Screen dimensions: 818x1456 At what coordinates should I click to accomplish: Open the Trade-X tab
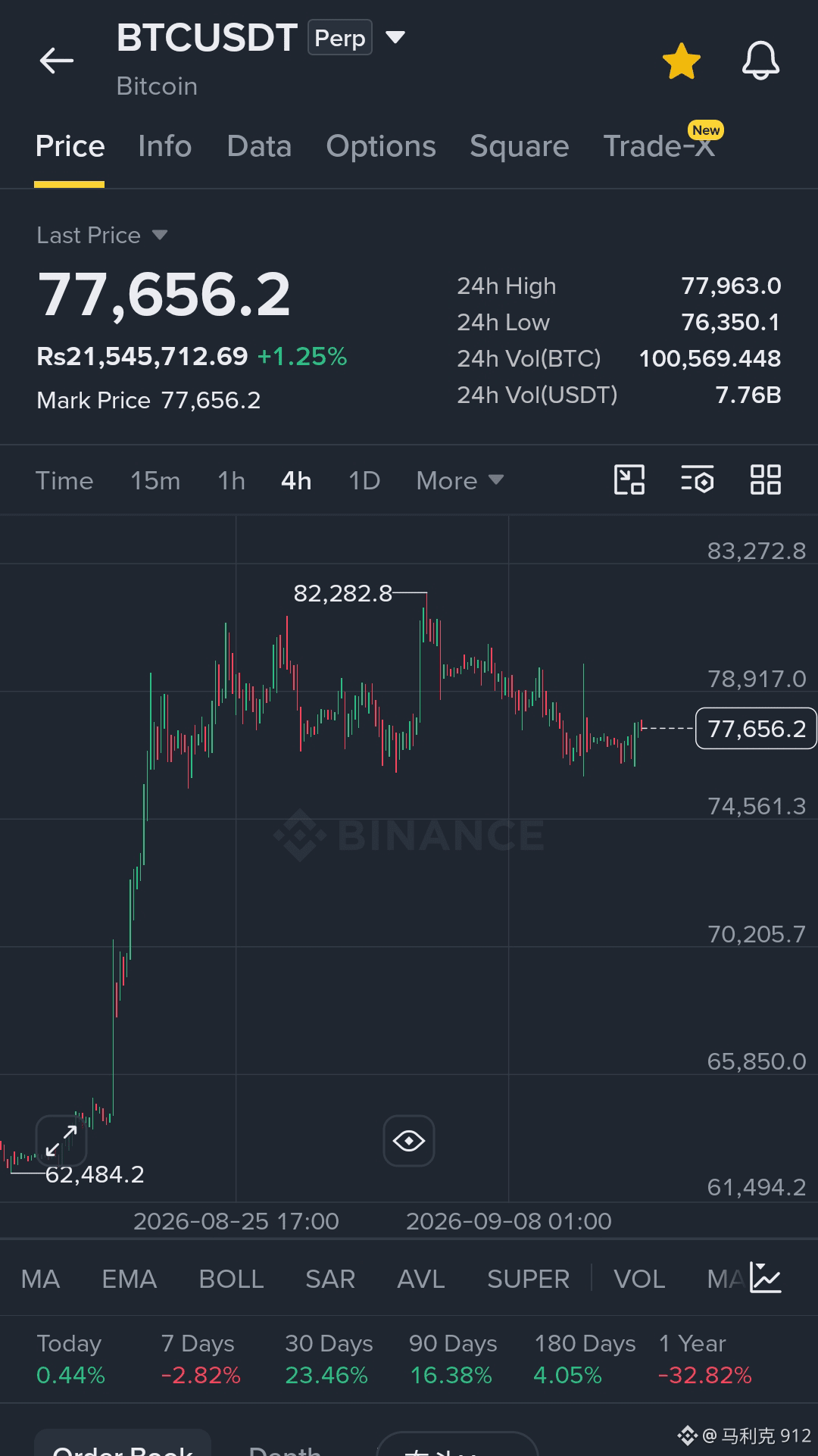click(x=660, y=146)
